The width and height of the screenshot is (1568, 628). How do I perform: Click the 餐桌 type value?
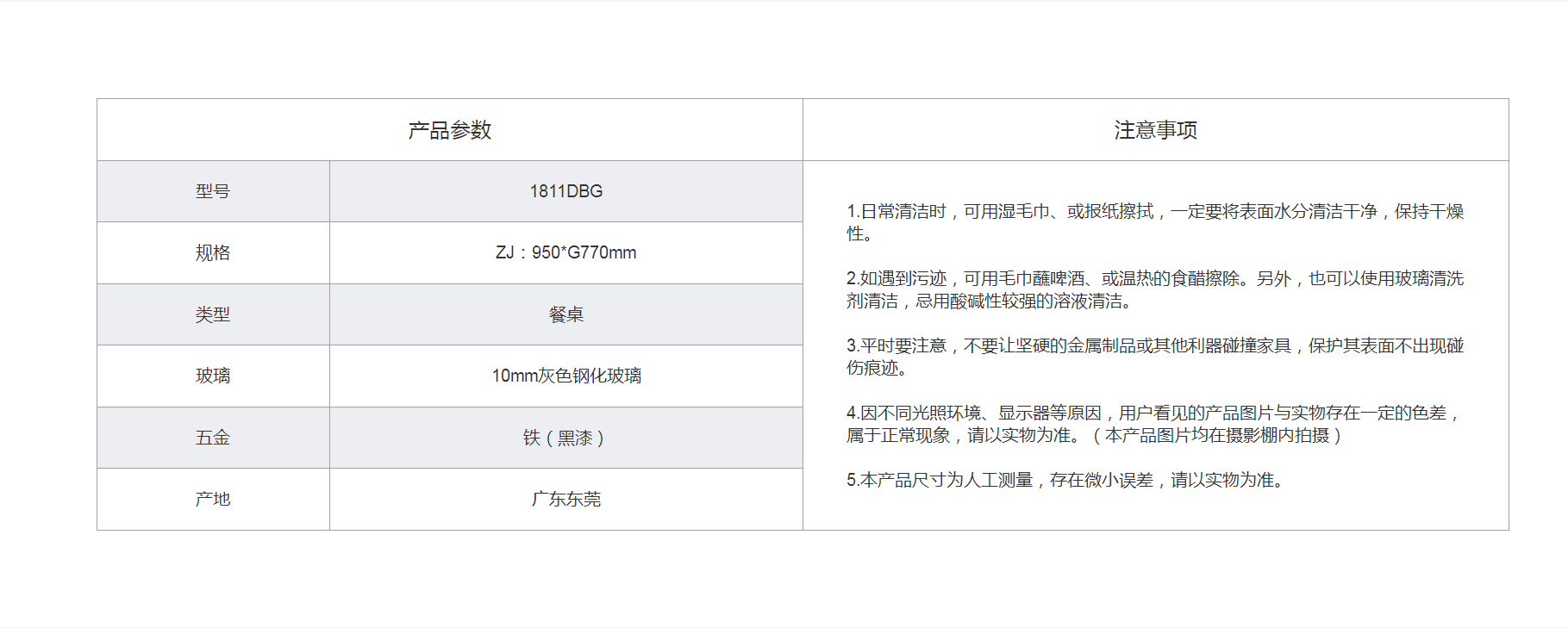pyautogui.click(x=565, y=314)
